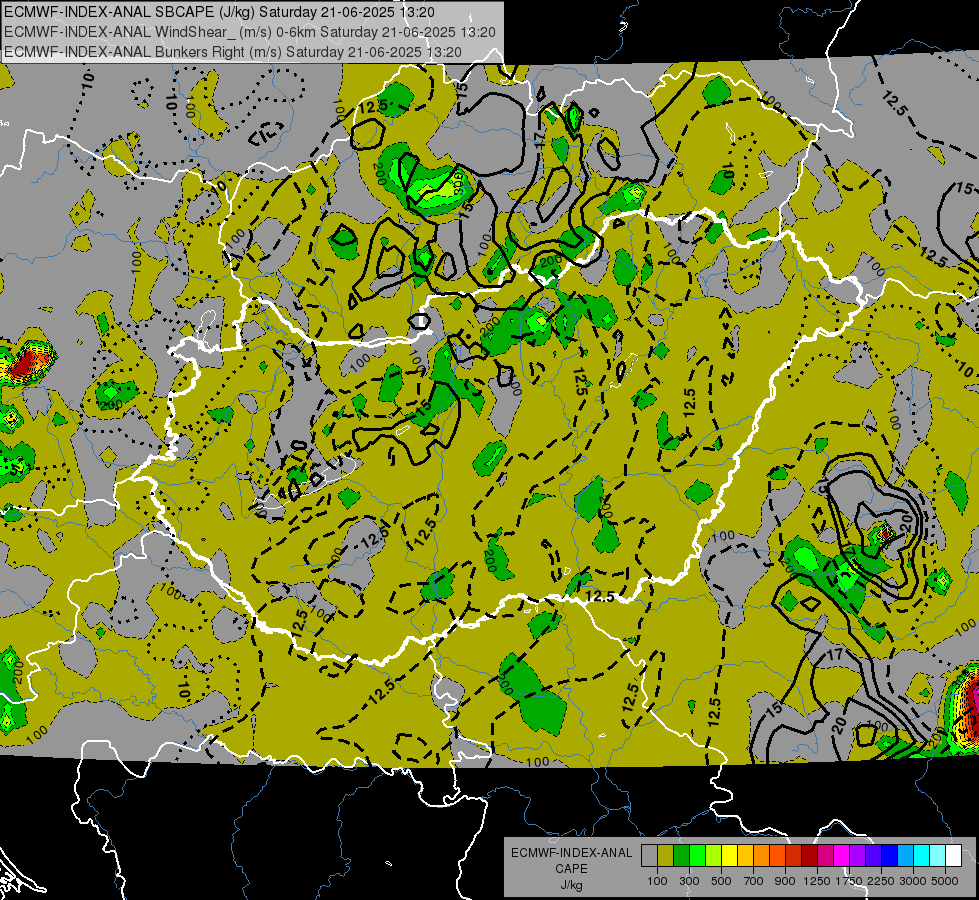Click the CAPE label in the legend
The image size is (979, 900).
571,868
